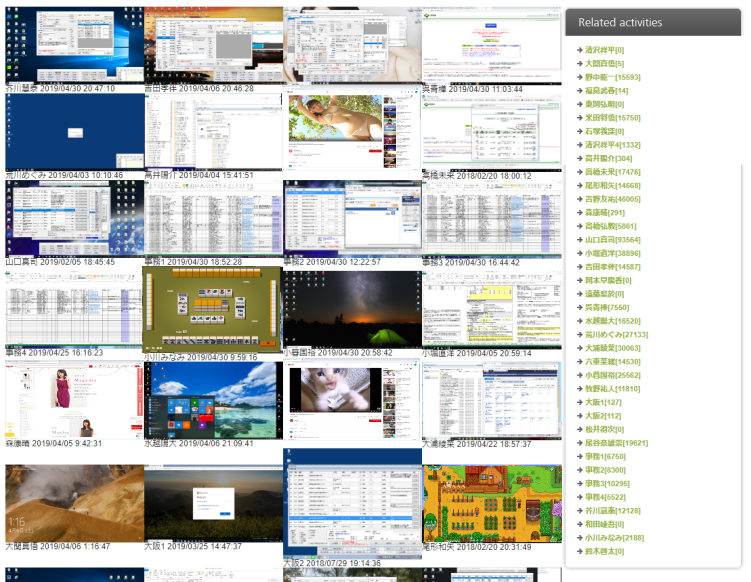Viewport: 751px width, 582px height.
Task: Open the 事務3[10295] link in sidebar
Action: tap(610, 483)
